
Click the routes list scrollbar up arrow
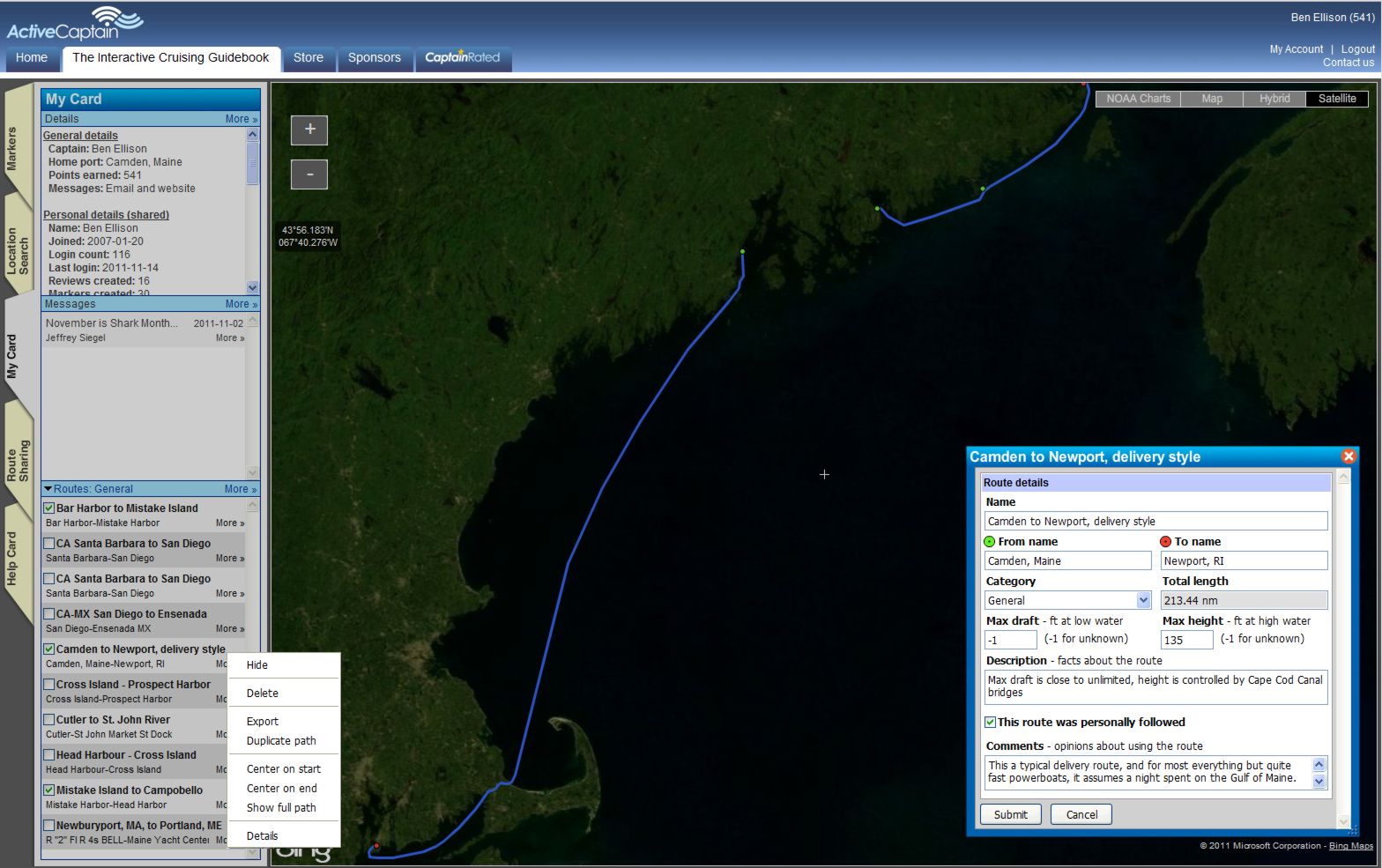[x=253, y=506]
